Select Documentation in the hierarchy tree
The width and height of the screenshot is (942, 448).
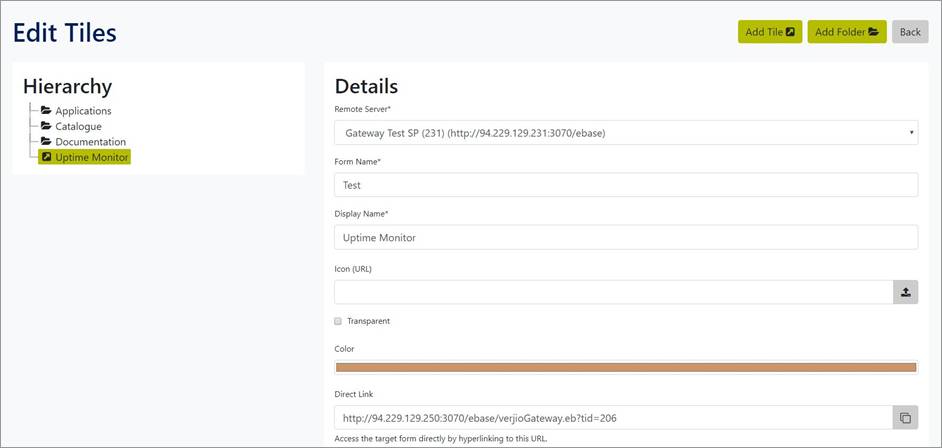90,142
